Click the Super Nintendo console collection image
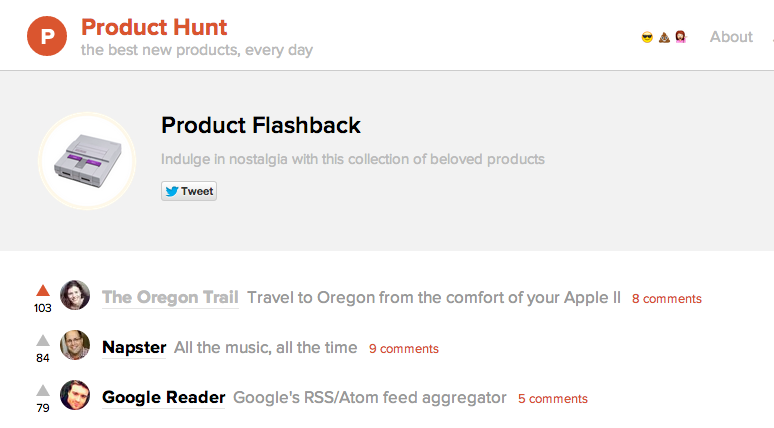The height and width of the screenshot is (428, 774). click(87, 161)
